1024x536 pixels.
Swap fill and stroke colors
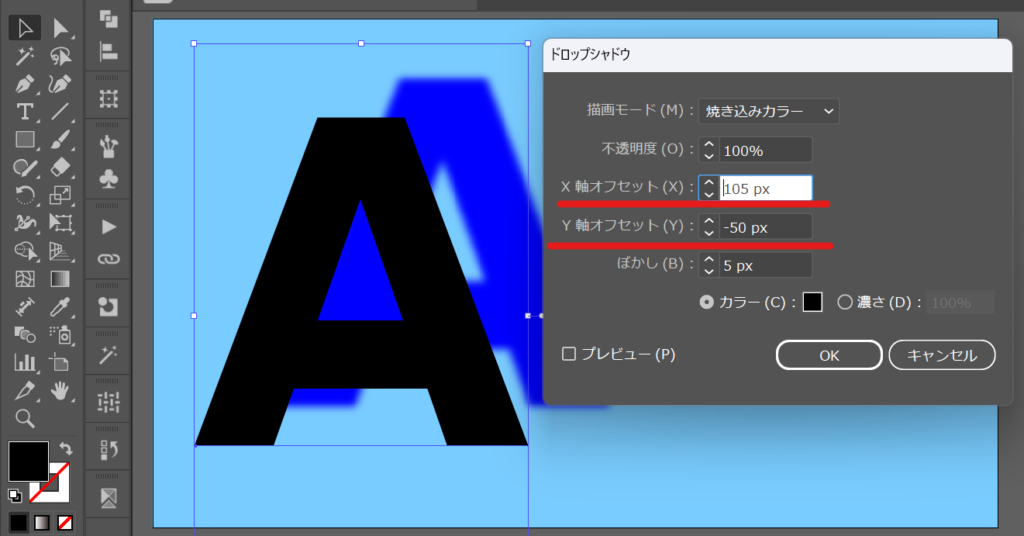pos(65,449)
